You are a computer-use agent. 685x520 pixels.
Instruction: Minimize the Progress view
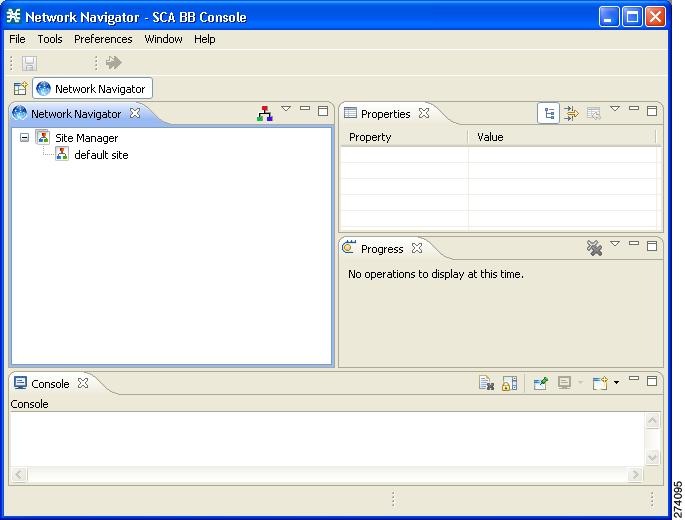pyautogui.click(x=634, y=243)
